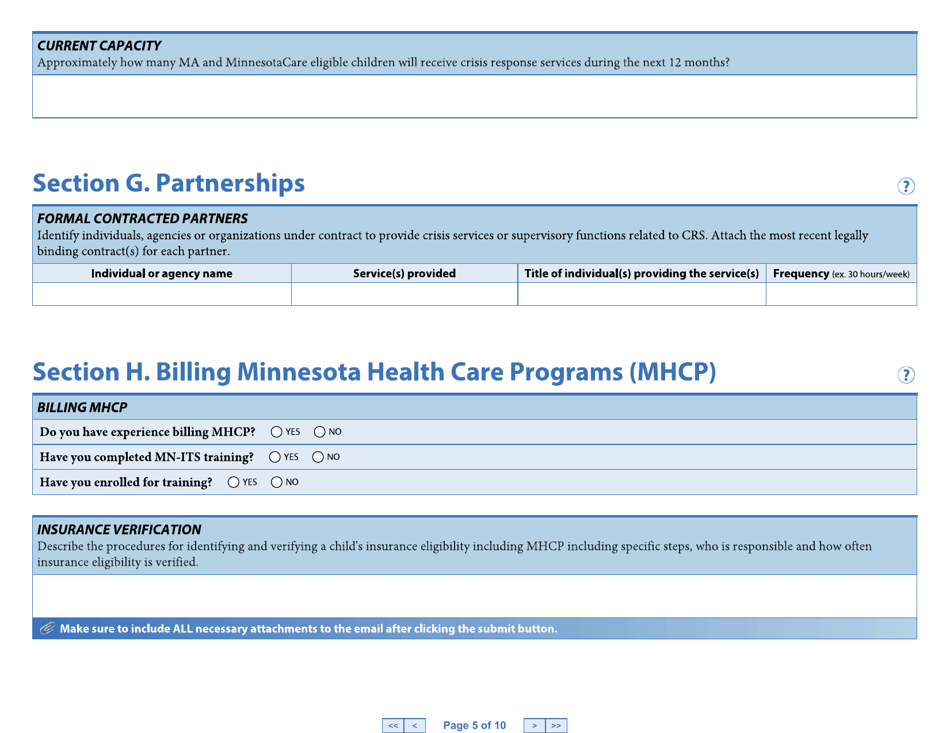The height and width of the screenshot is (733, 950).
Task: Click the Individual or agency name cell
Action: pyautogui.click(x=160, y=294)
